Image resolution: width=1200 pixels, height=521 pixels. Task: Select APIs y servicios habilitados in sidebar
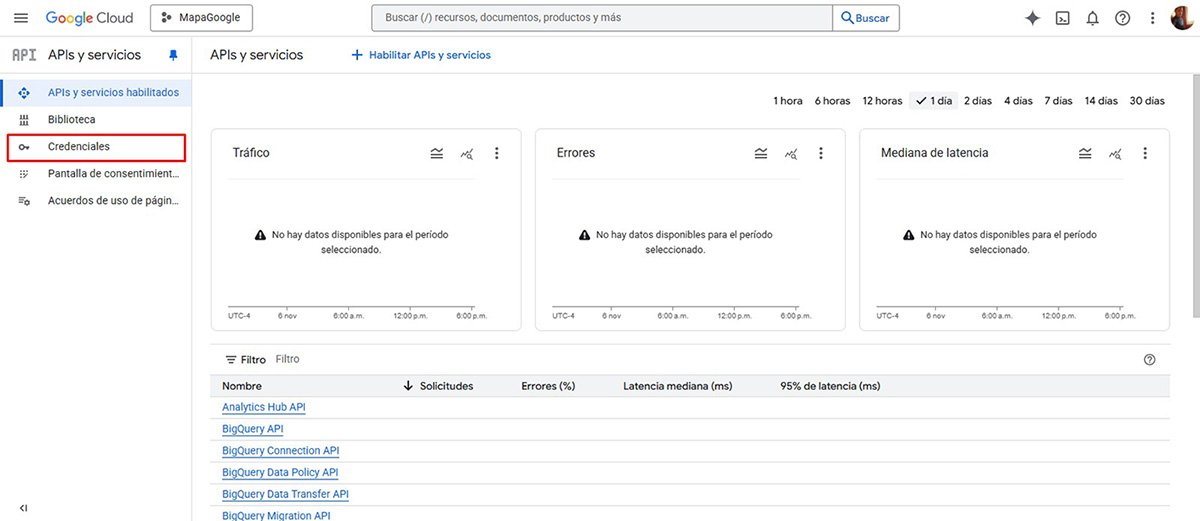click(96, 92)
